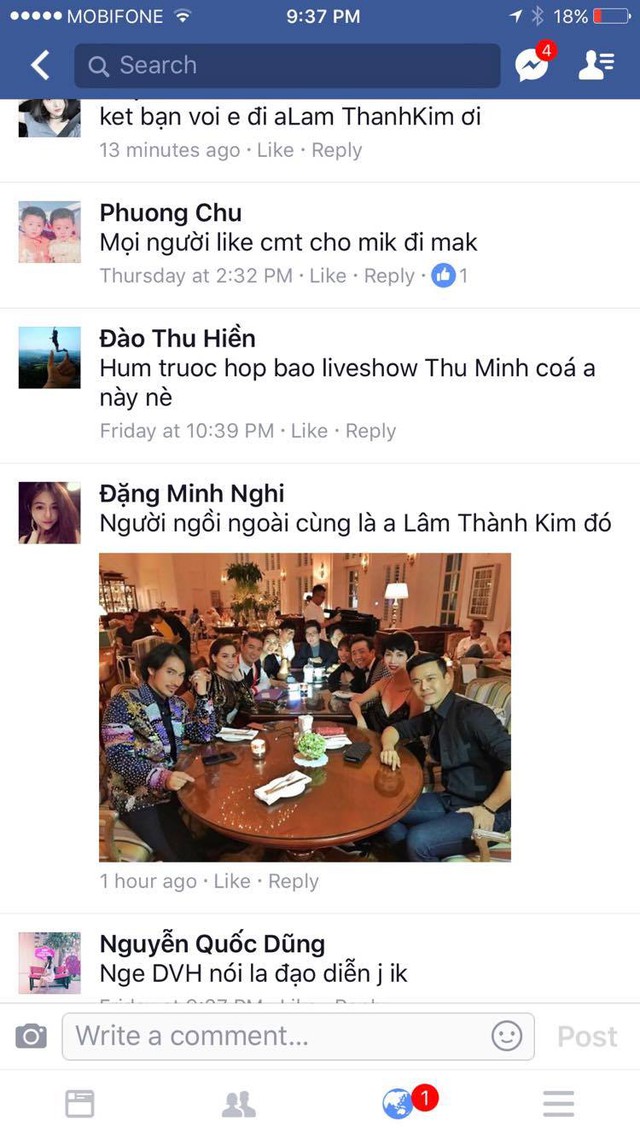Screen dimensions: 640x1138
Task: Tap Write a comment field
Action: 298,1036
